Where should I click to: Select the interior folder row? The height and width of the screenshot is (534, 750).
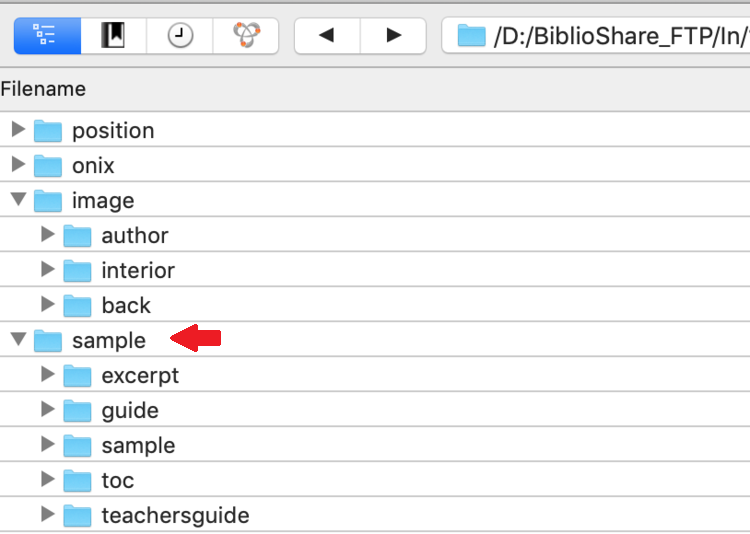tap(375, 269)
